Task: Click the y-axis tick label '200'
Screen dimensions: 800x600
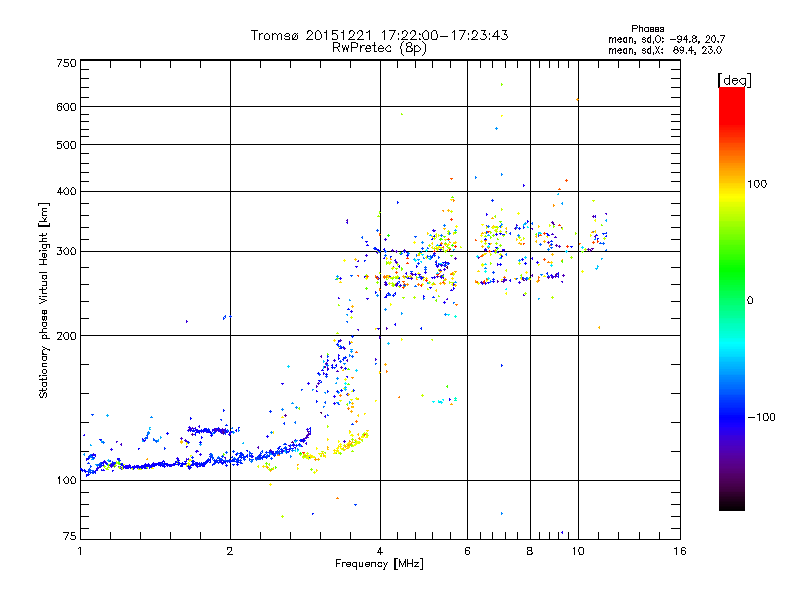Action: 66,336
